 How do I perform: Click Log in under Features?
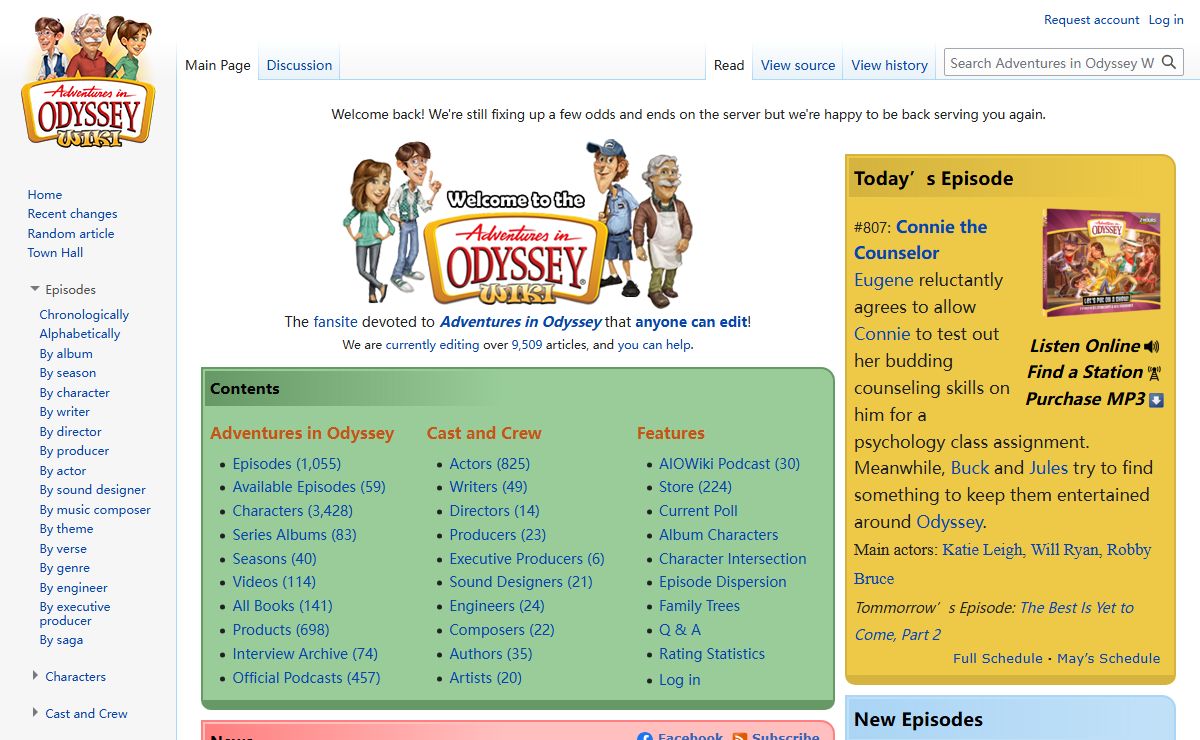tap(680, 680)
